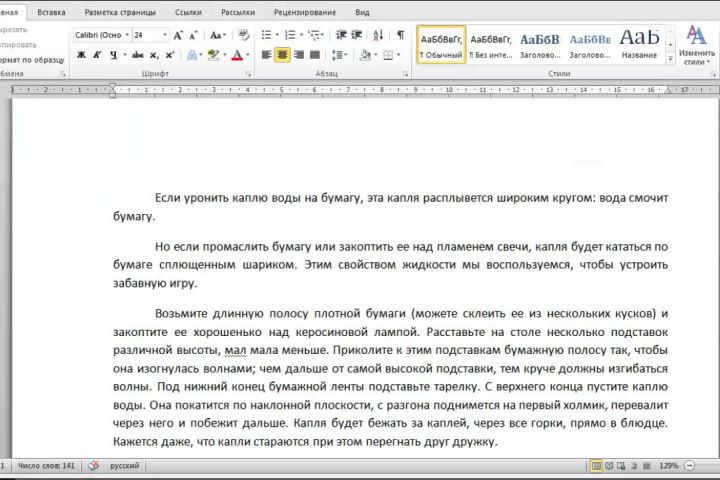Apply the first Заголовок heading style
The height and width of the screenshot is (480, 720).
pos(540,45)
